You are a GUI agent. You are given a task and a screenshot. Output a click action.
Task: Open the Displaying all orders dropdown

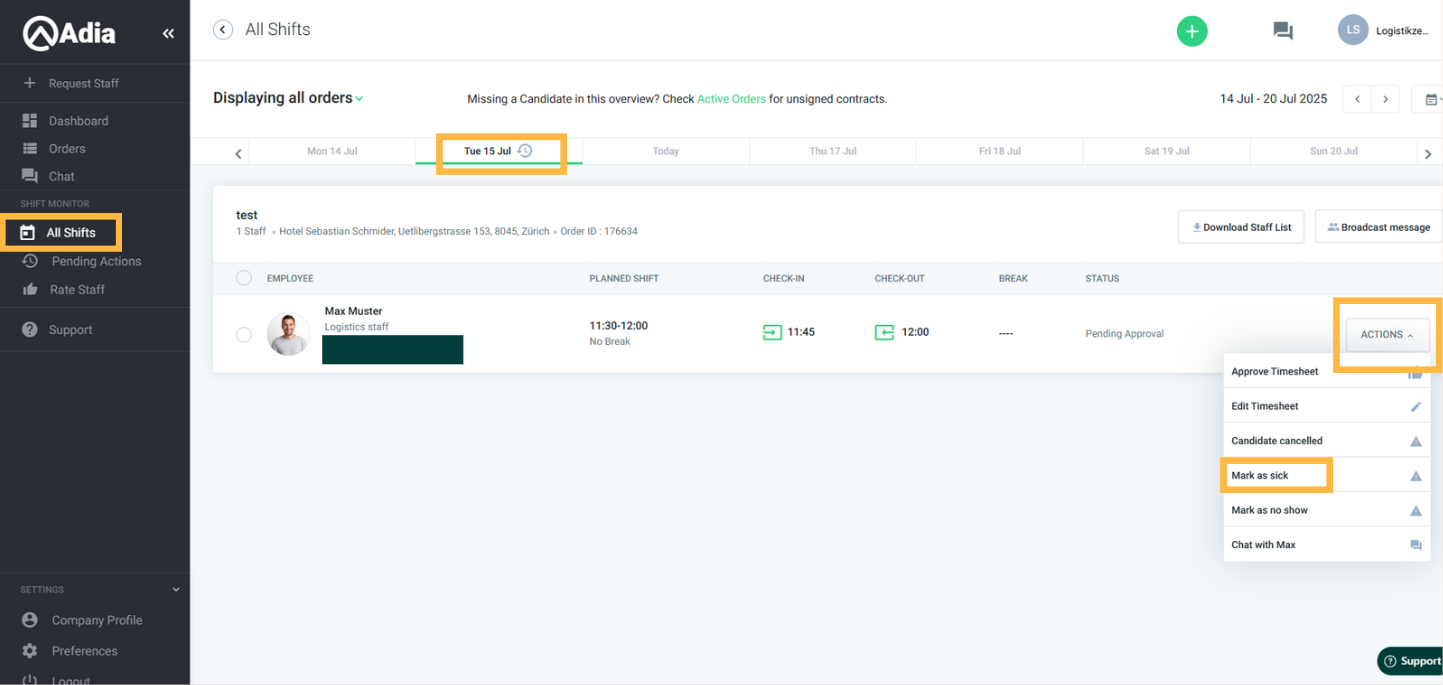click(288, 98)
